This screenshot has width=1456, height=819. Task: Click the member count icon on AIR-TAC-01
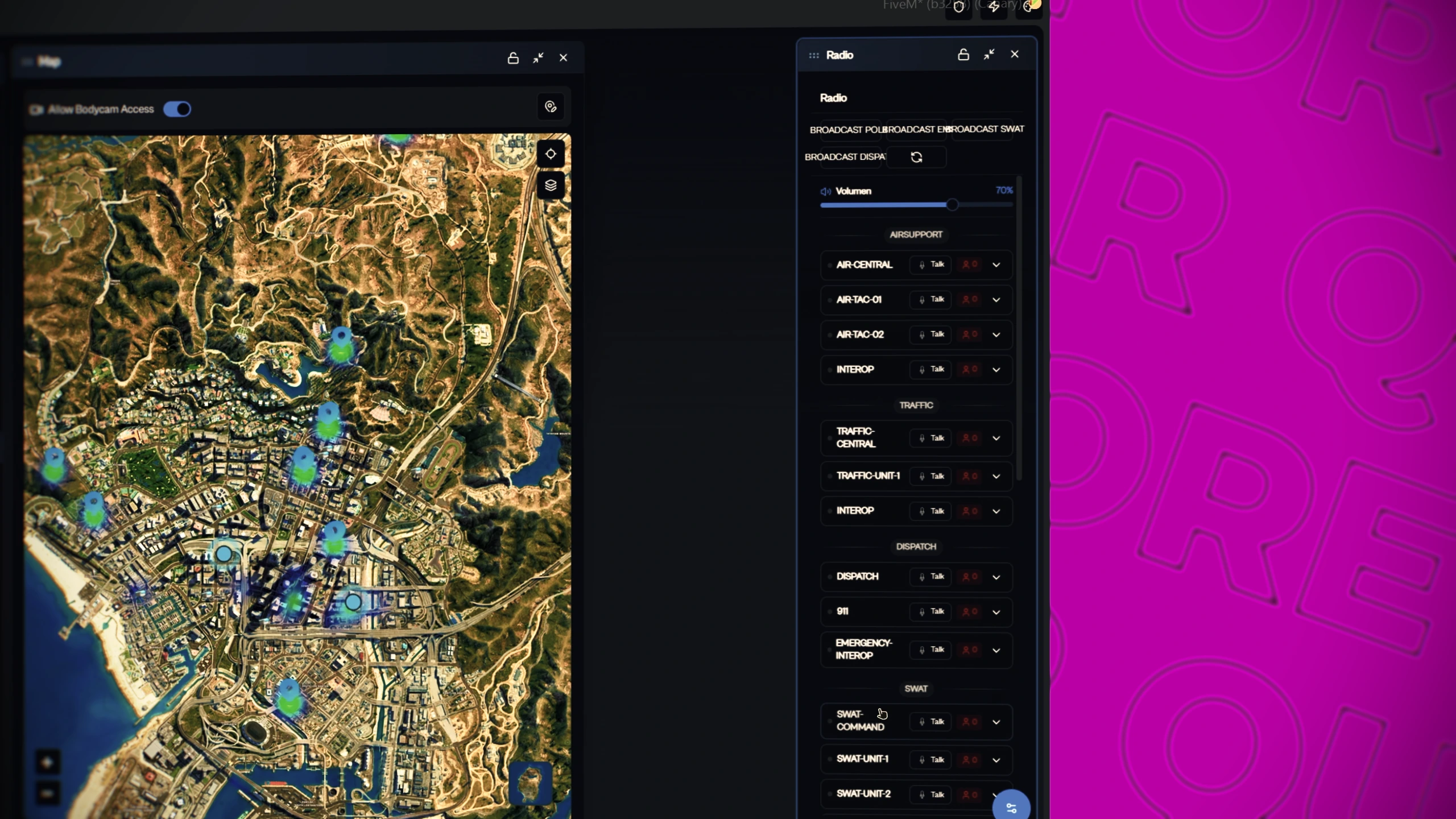pos(970,300)
